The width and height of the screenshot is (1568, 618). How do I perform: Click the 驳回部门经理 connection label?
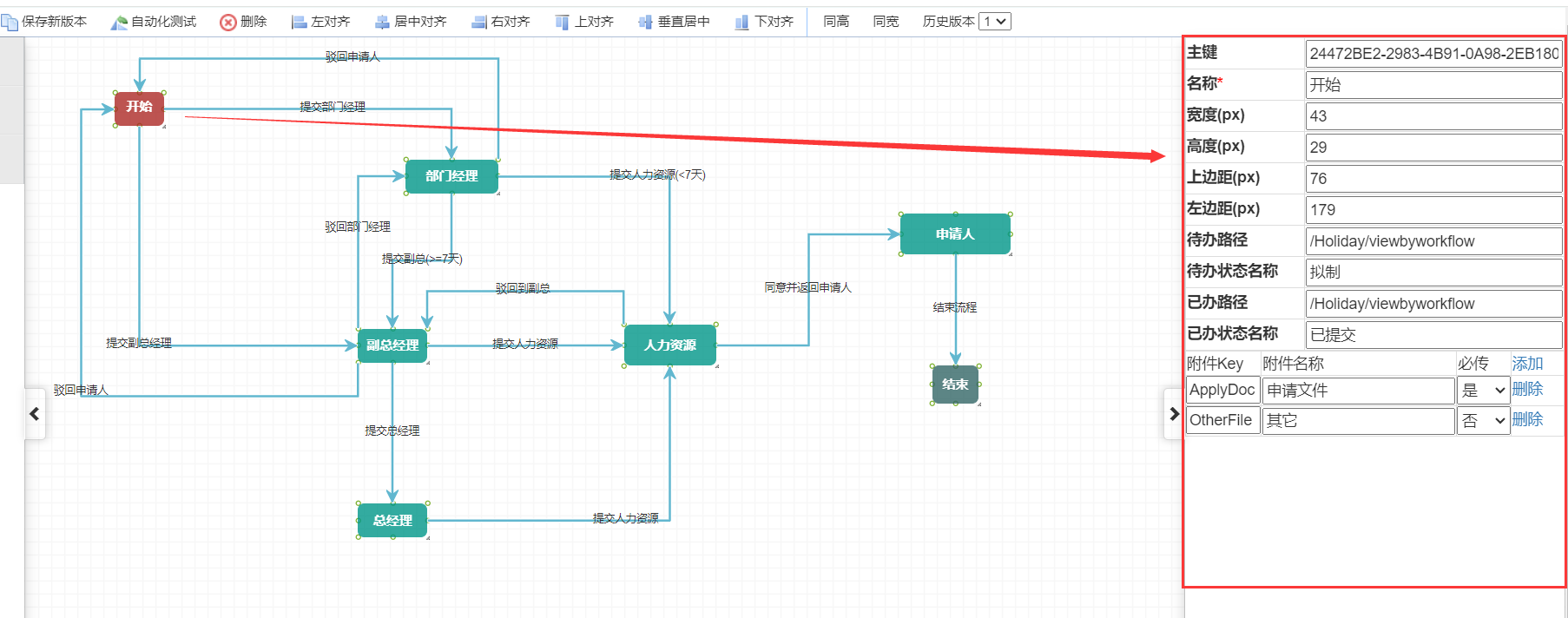(x=358, y=227)
